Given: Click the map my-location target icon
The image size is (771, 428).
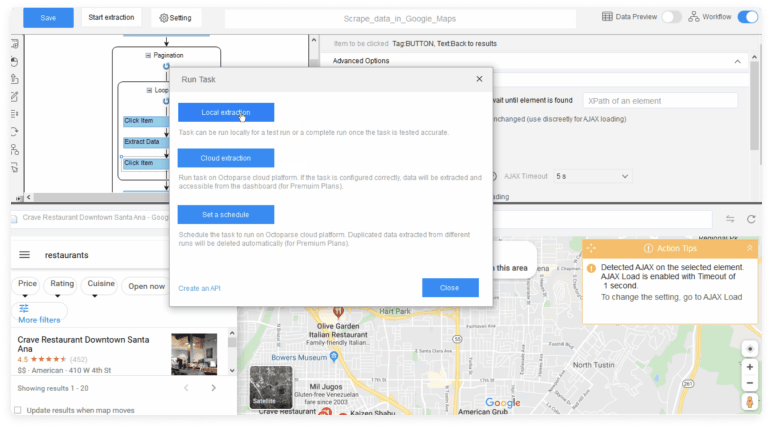Looking at the screenshot, I should point(749,349).
